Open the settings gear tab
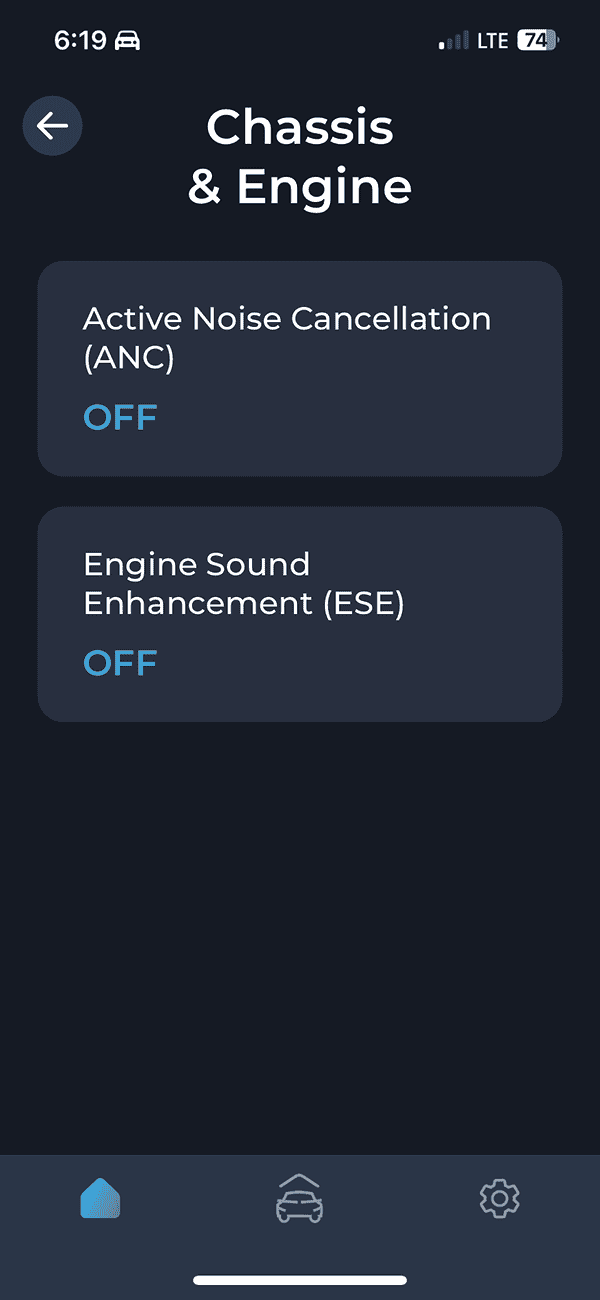Screen dimensions: 600x1300 499,1197
